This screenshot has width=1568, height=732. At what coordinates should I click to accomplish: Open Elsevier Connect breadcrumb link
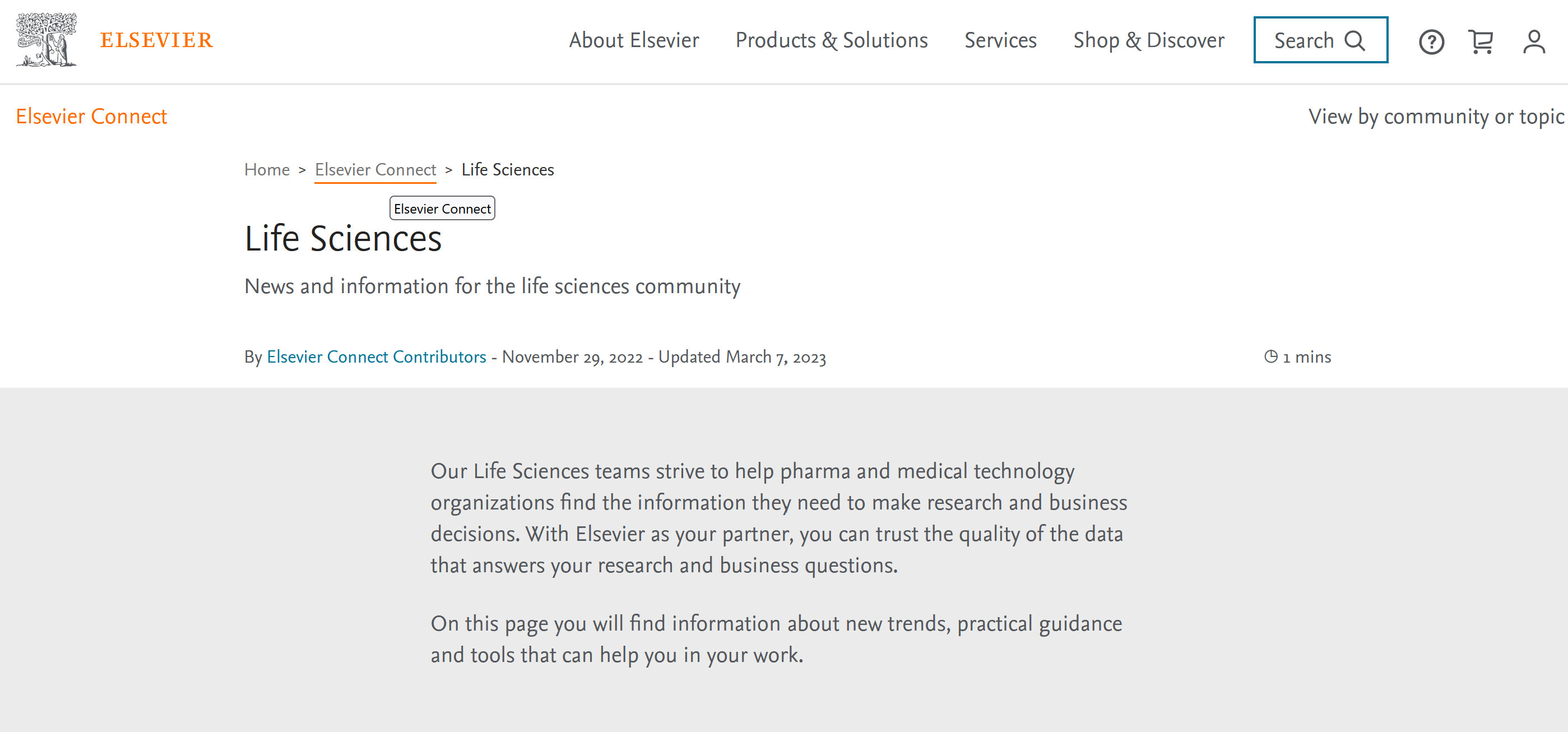(x=375, y=169)
